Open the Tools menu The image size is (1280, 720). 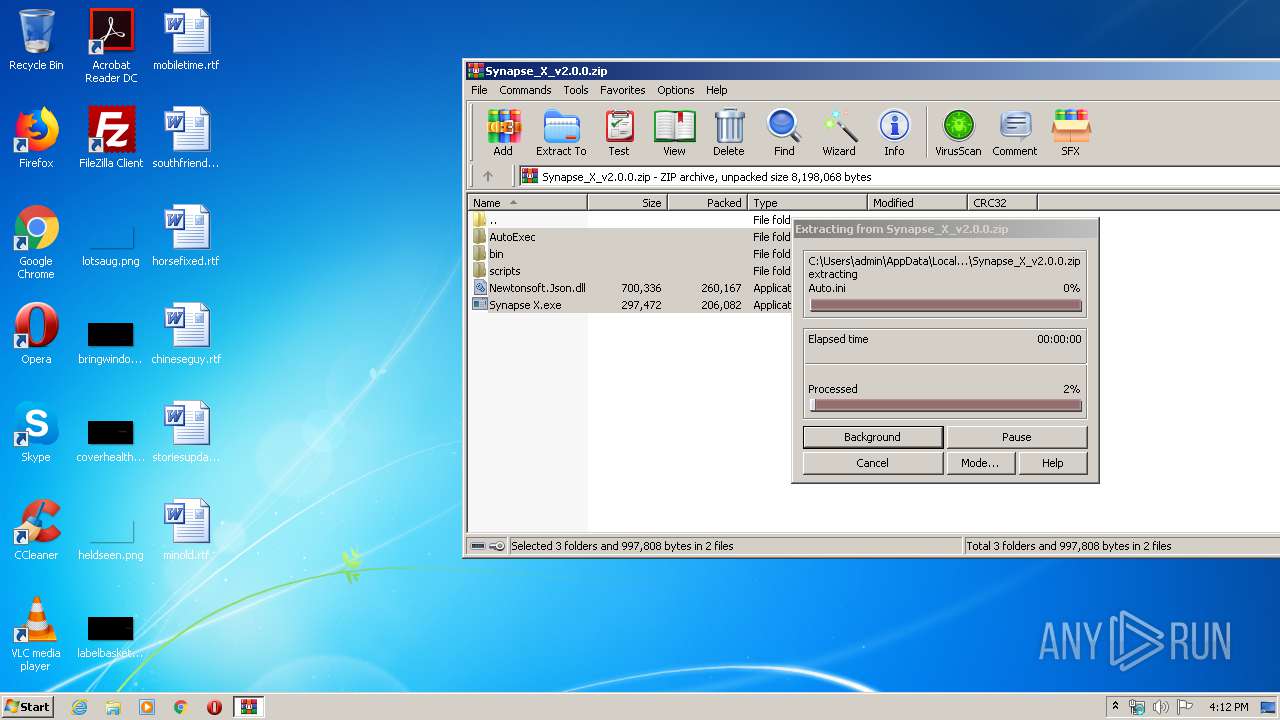(576, 90)
